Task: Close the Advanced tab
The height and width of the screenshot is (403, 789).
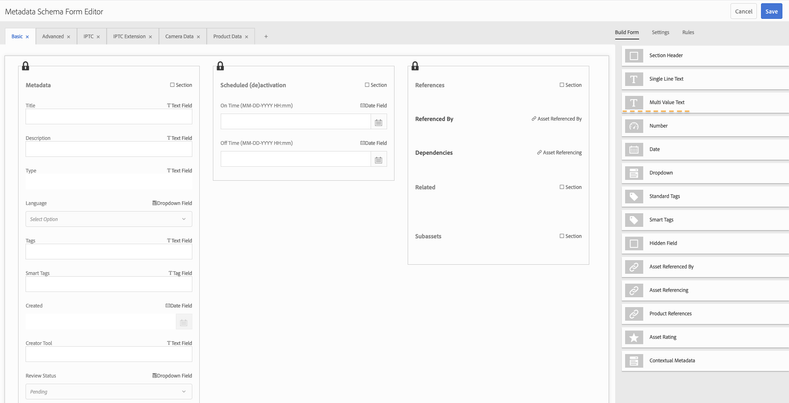Action: pyautogui.click(x=68, y=37)
